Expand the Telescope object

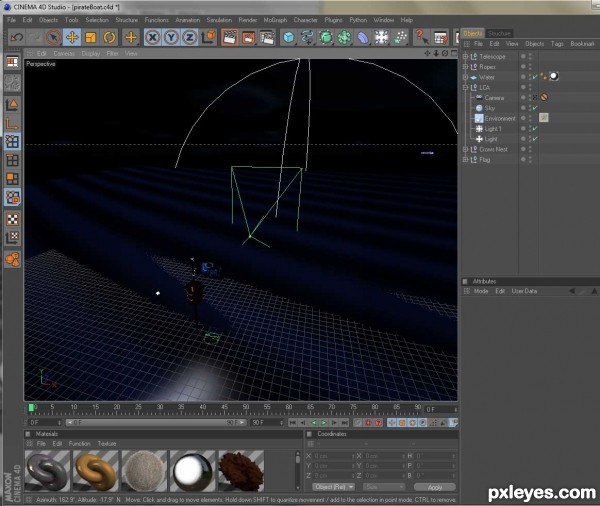click(465, 57)
